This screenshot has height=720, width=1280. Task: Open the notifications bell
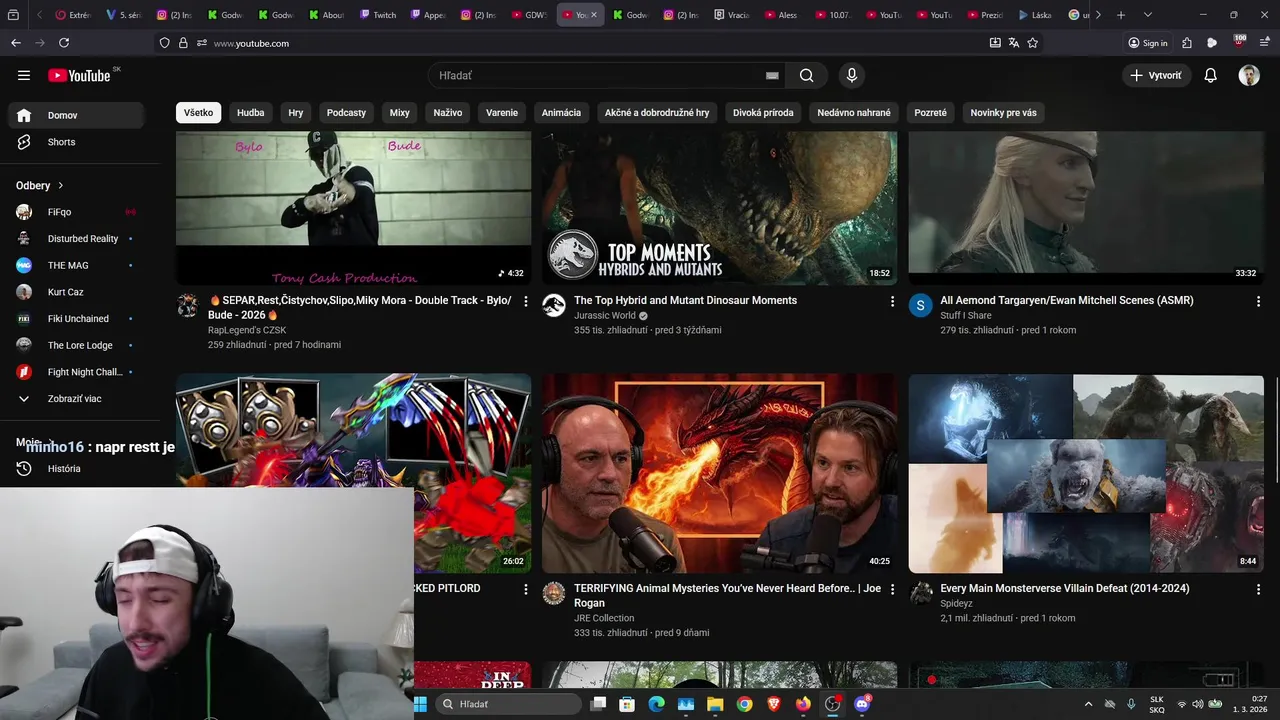click(1210, 75)
